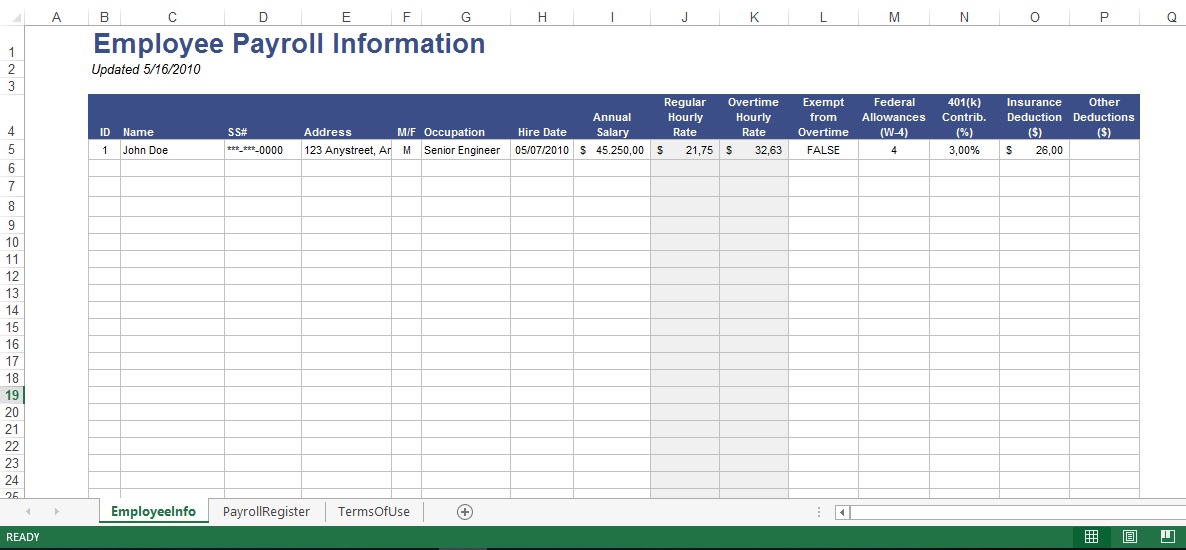Image resolution: width=1186 pixels, height=550 pixels.
Task: Select column C header
Action: pyautogui.click(x=172, y=17)
